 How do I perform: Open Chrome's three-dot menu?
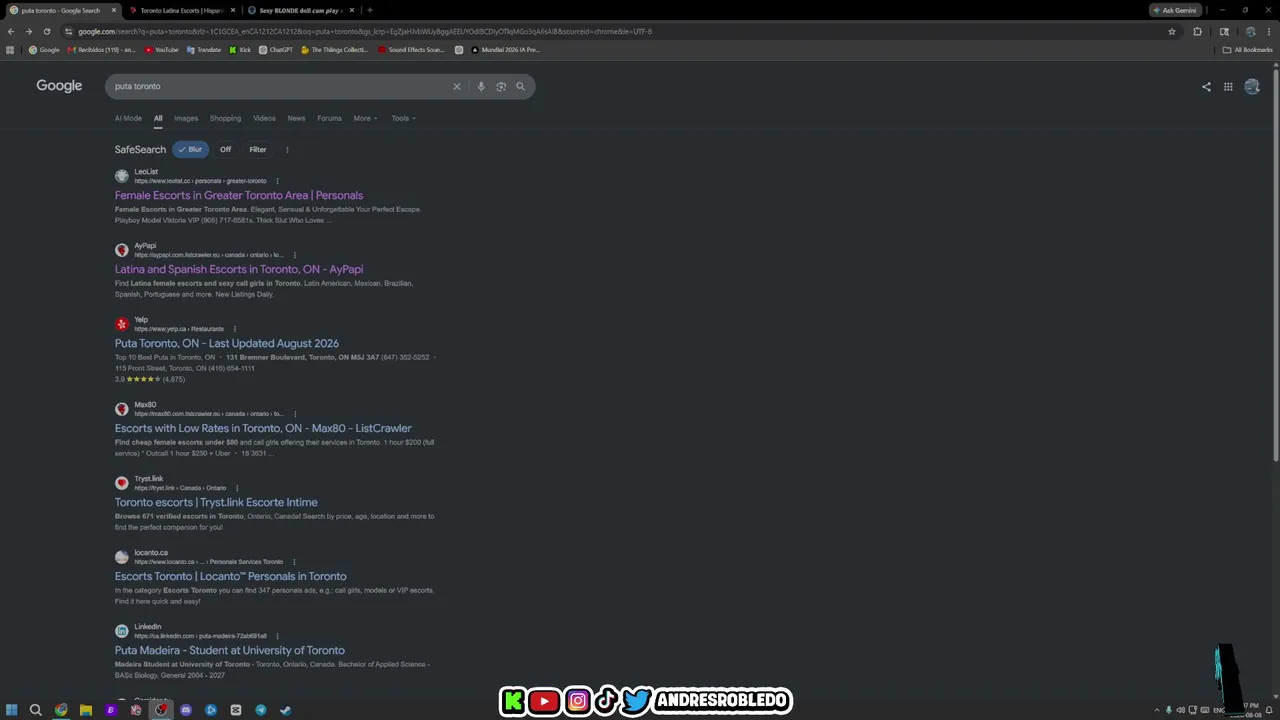point(1268,31)
